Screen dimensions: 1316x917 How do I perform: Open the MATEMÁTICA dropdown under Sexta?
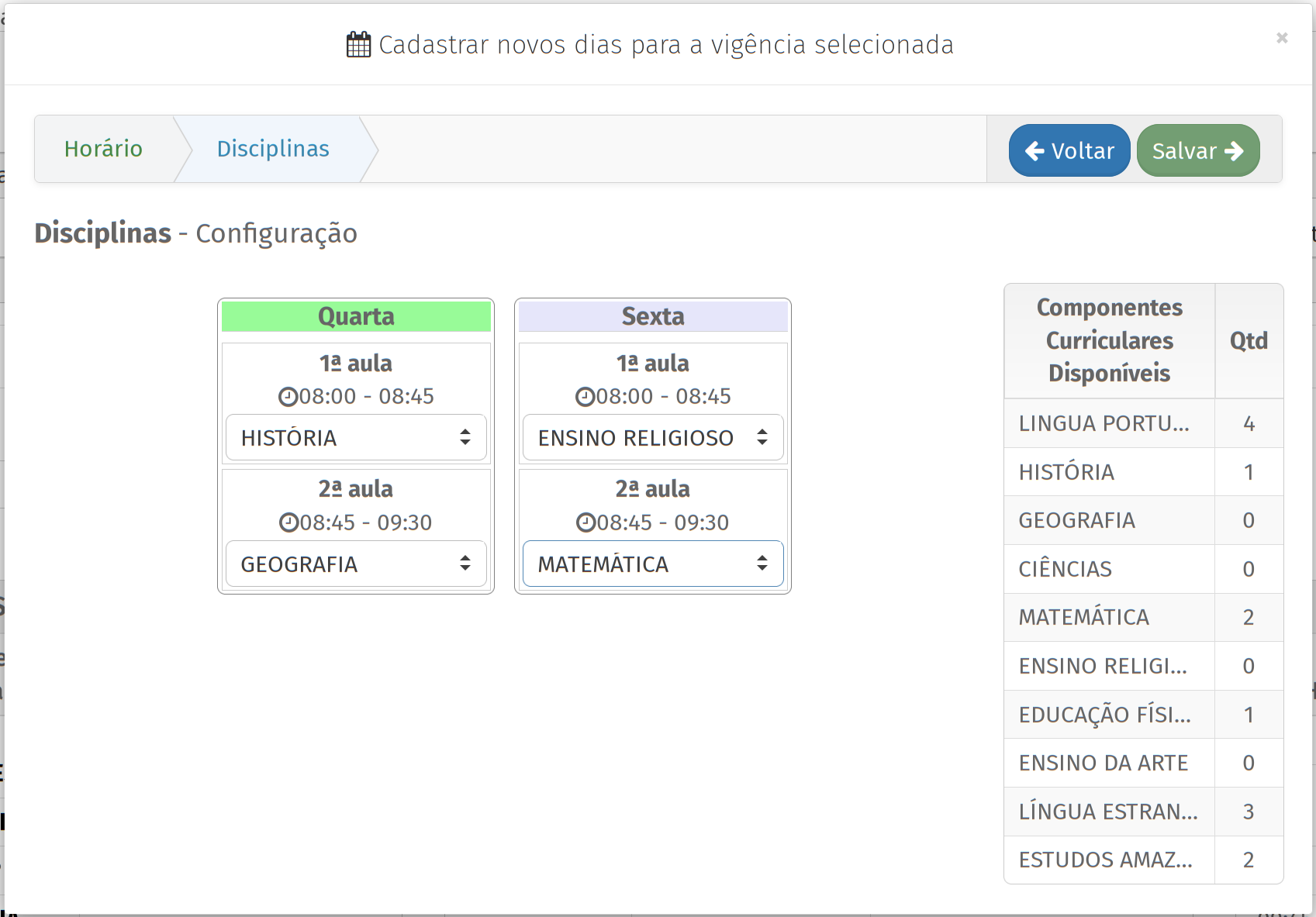coord(652,564)
